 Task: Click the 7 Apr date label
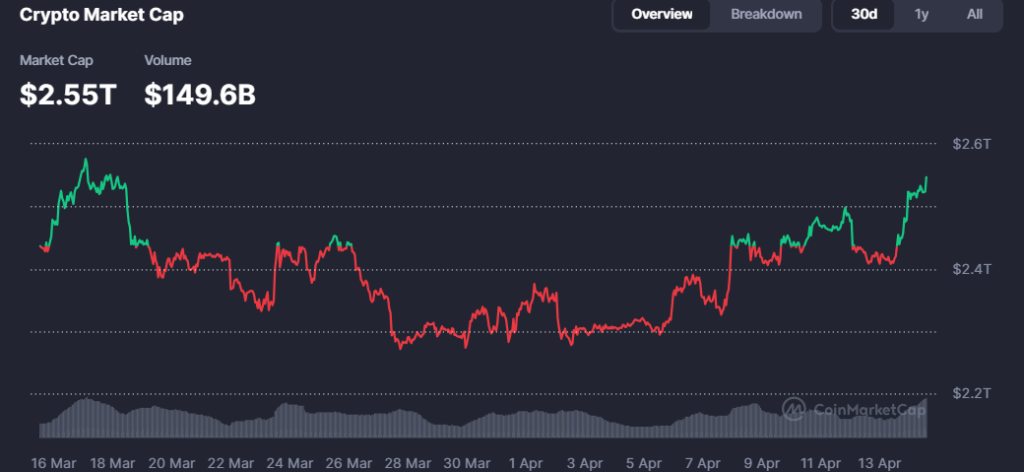703,463
